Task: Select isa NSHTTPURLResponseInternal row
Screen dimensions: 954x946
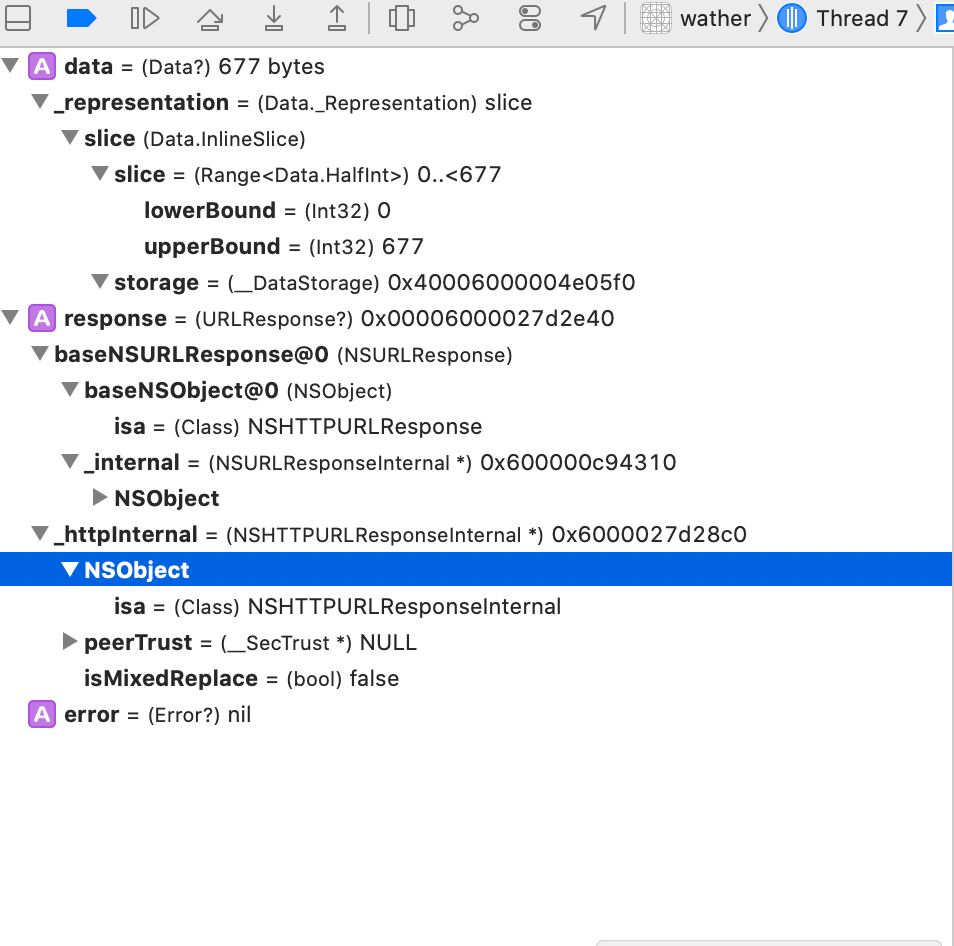Action: coord(477,607)
